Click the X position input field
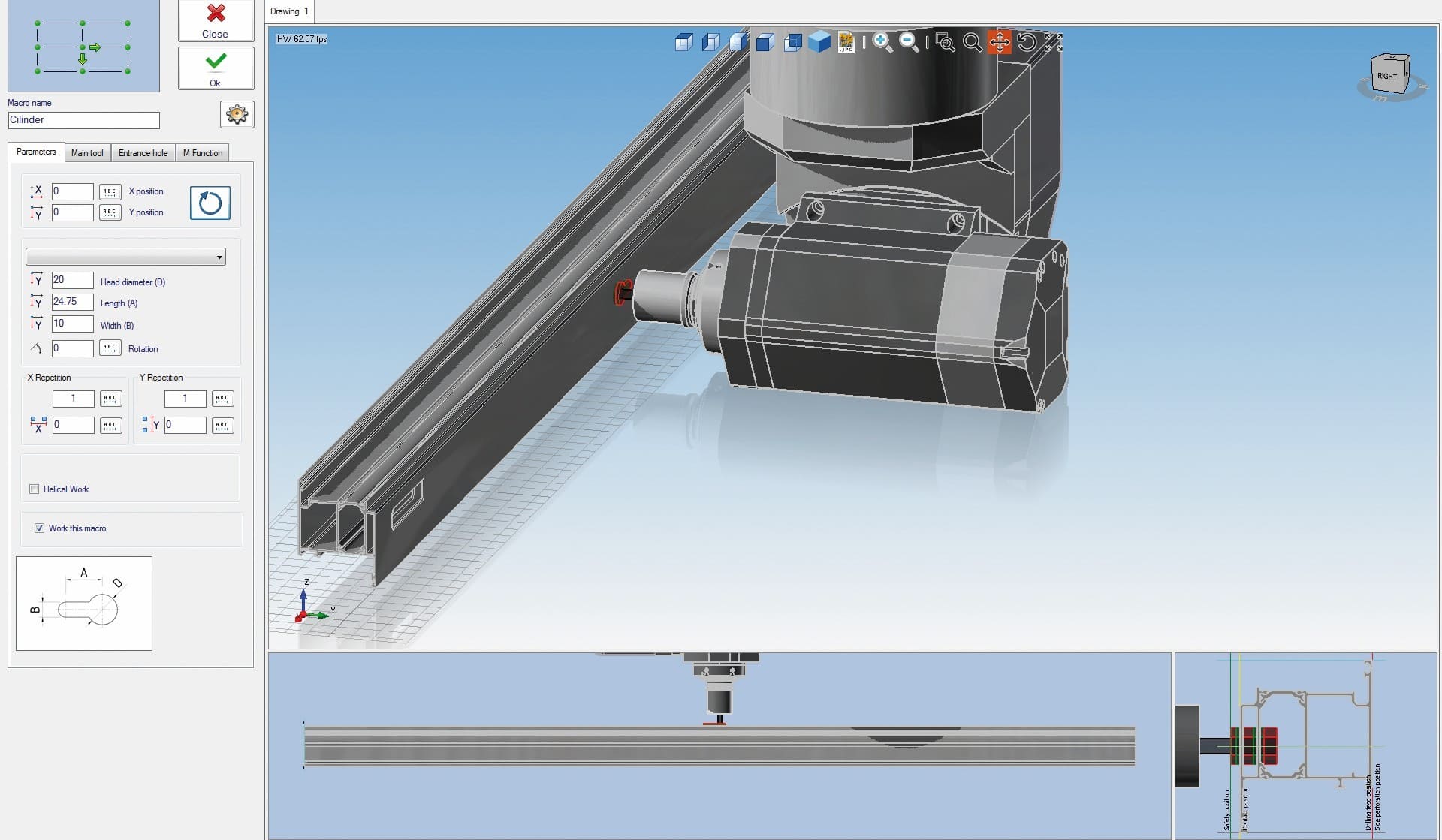1442x840 pixels. (x=72, y=191)
